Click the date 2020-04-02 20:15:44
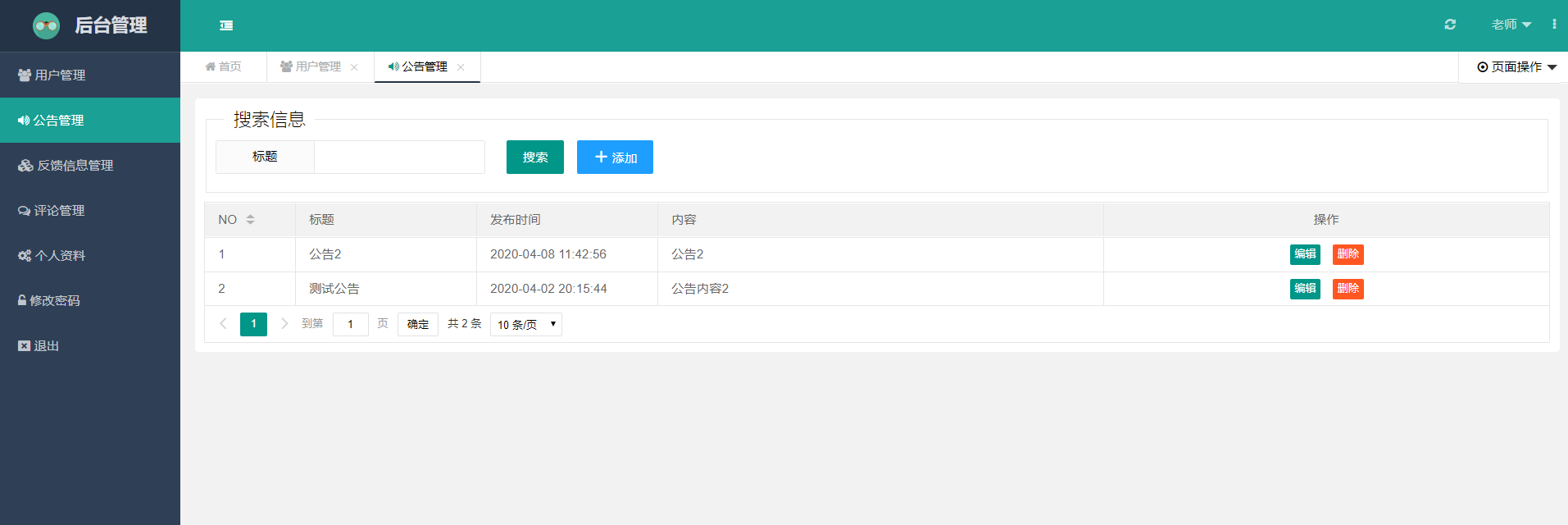The width and height of the screenshot is (1568, 525). [x=548, y=289]
